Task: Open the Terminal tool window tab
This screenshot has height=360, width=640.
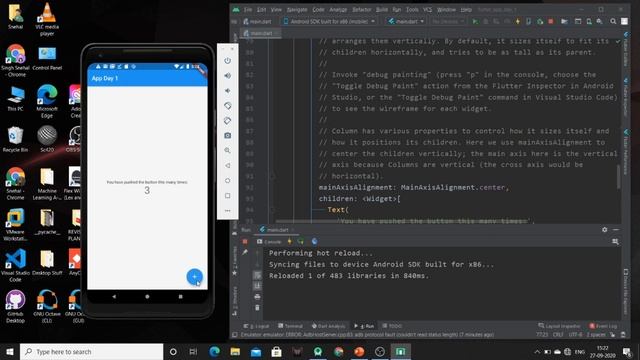Action: (x=290, y=326)
